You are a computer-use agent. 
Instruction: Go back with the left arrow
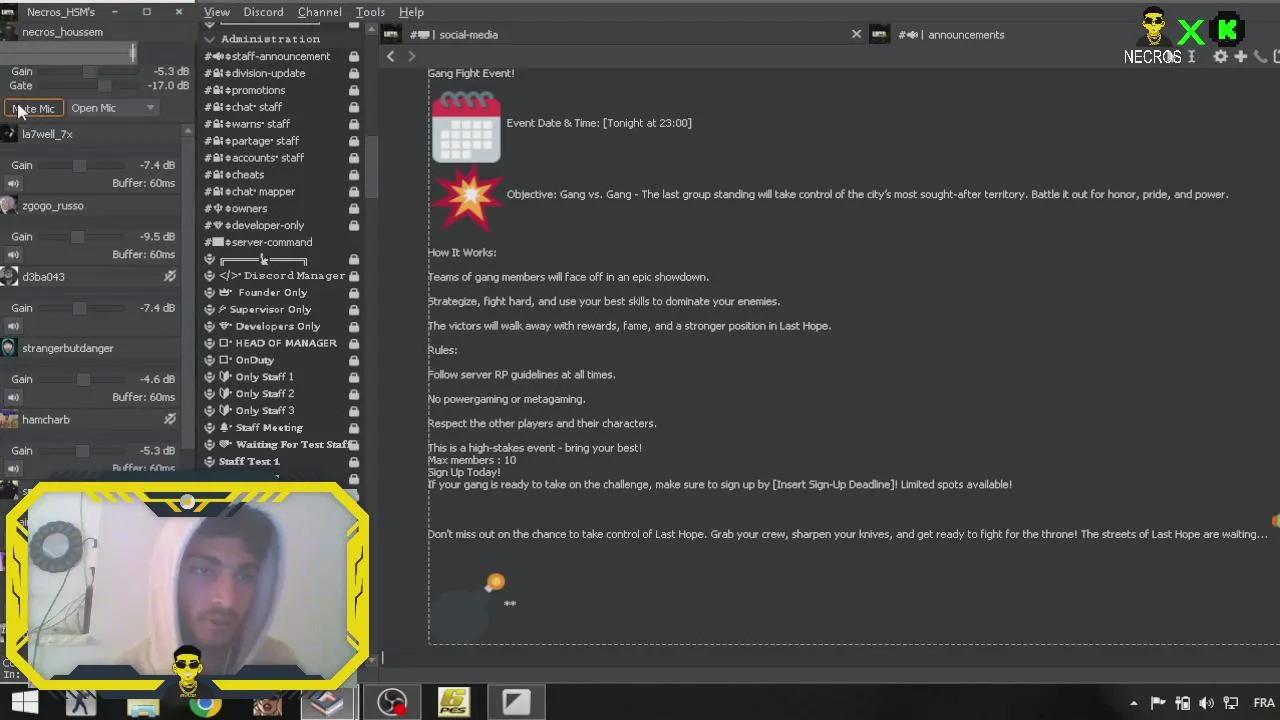[x=391, y=56]
